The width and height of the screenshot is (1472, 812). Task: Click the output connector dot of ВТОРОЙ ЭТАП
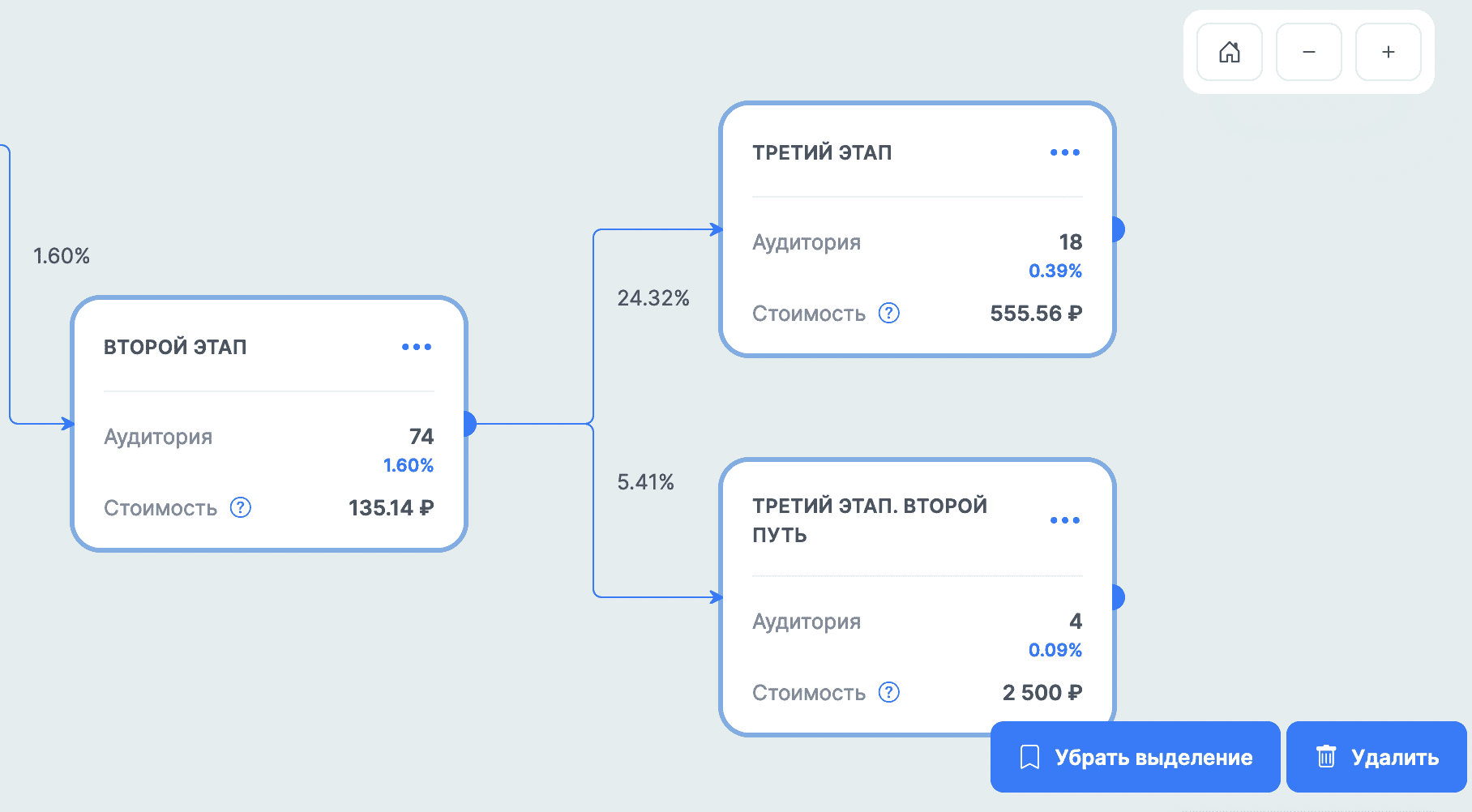[469, 423]
